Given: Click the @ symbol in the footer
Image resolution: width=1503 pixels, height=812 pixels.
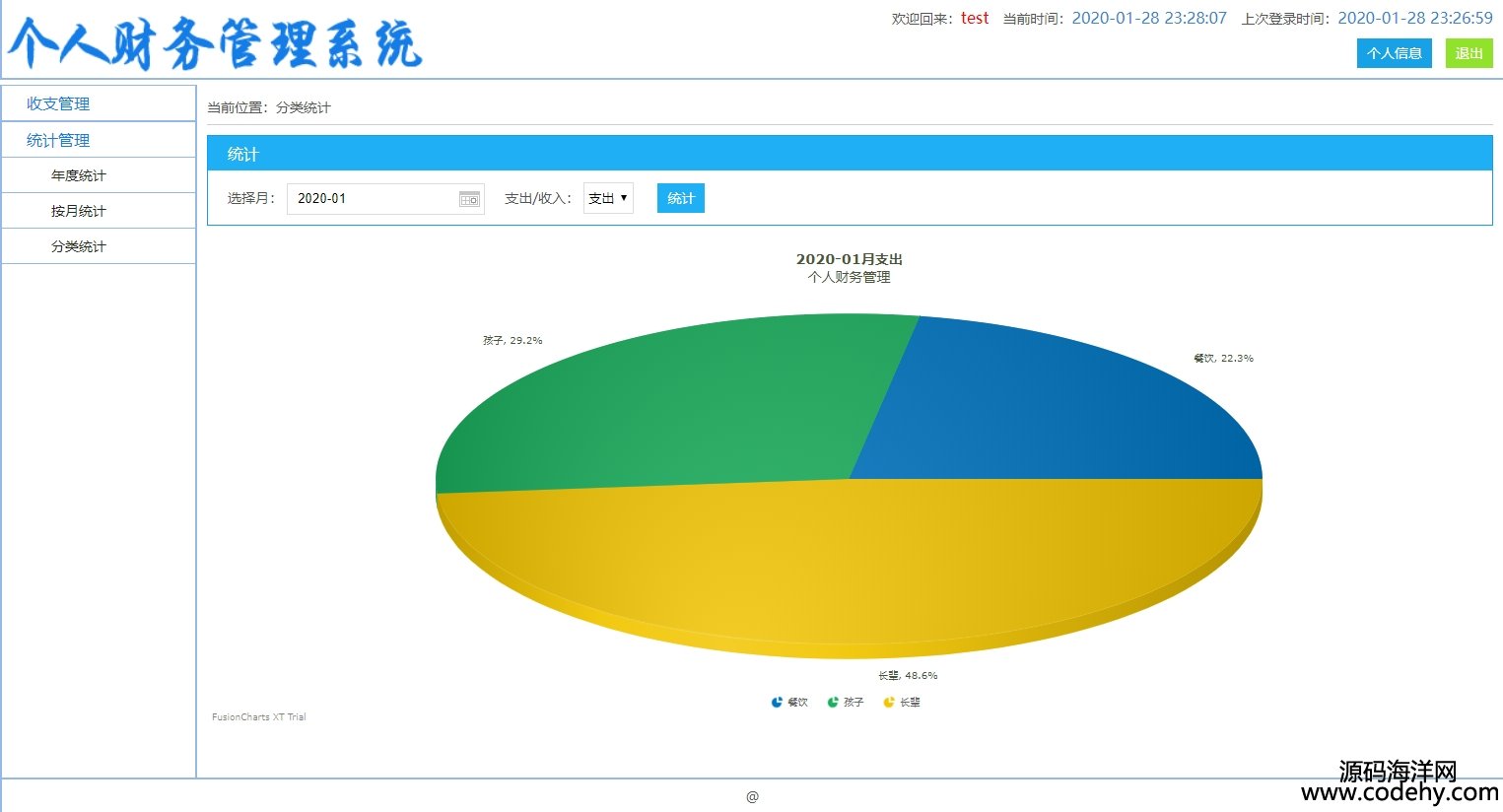Looking at the screenshot, I should (752, 796).
